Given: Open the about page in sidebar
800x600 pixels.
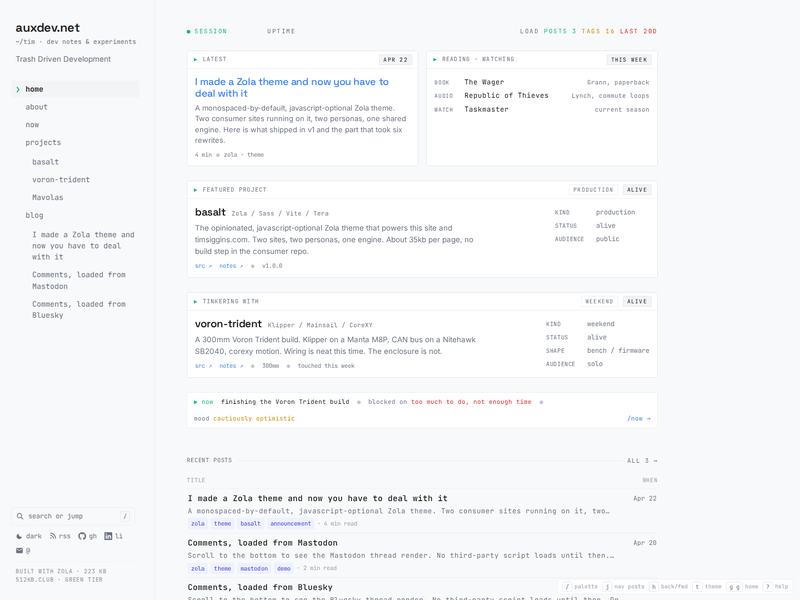Looking at the screenshot, I should click(36, 107).
